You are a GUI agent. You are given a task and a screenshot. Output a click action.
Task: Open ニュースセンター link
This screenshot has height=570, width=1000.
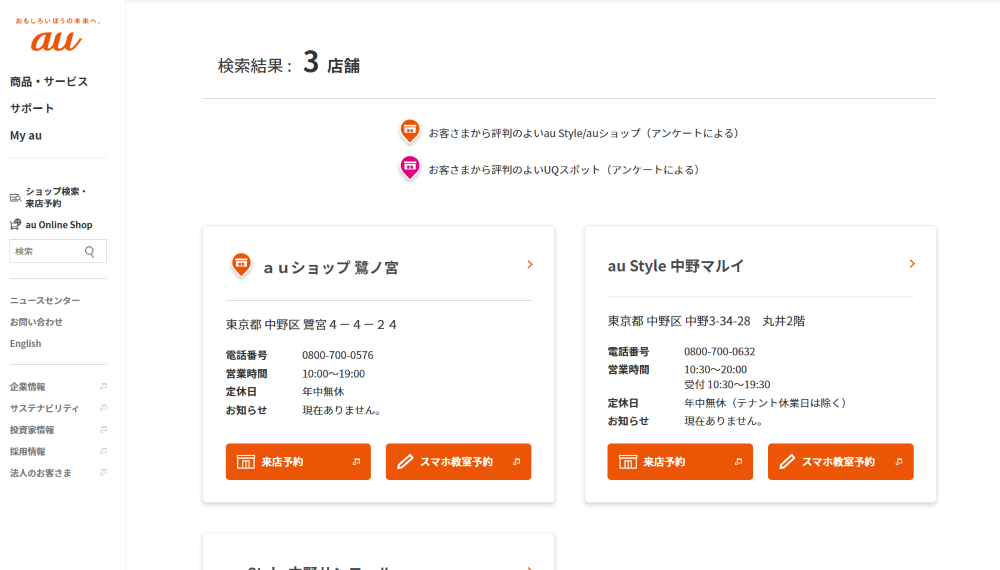[45, 300]
